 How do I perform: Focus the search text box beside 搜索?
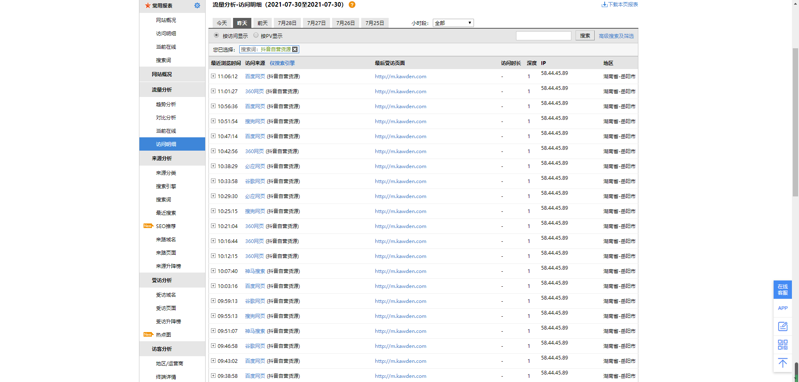(544, 36)
